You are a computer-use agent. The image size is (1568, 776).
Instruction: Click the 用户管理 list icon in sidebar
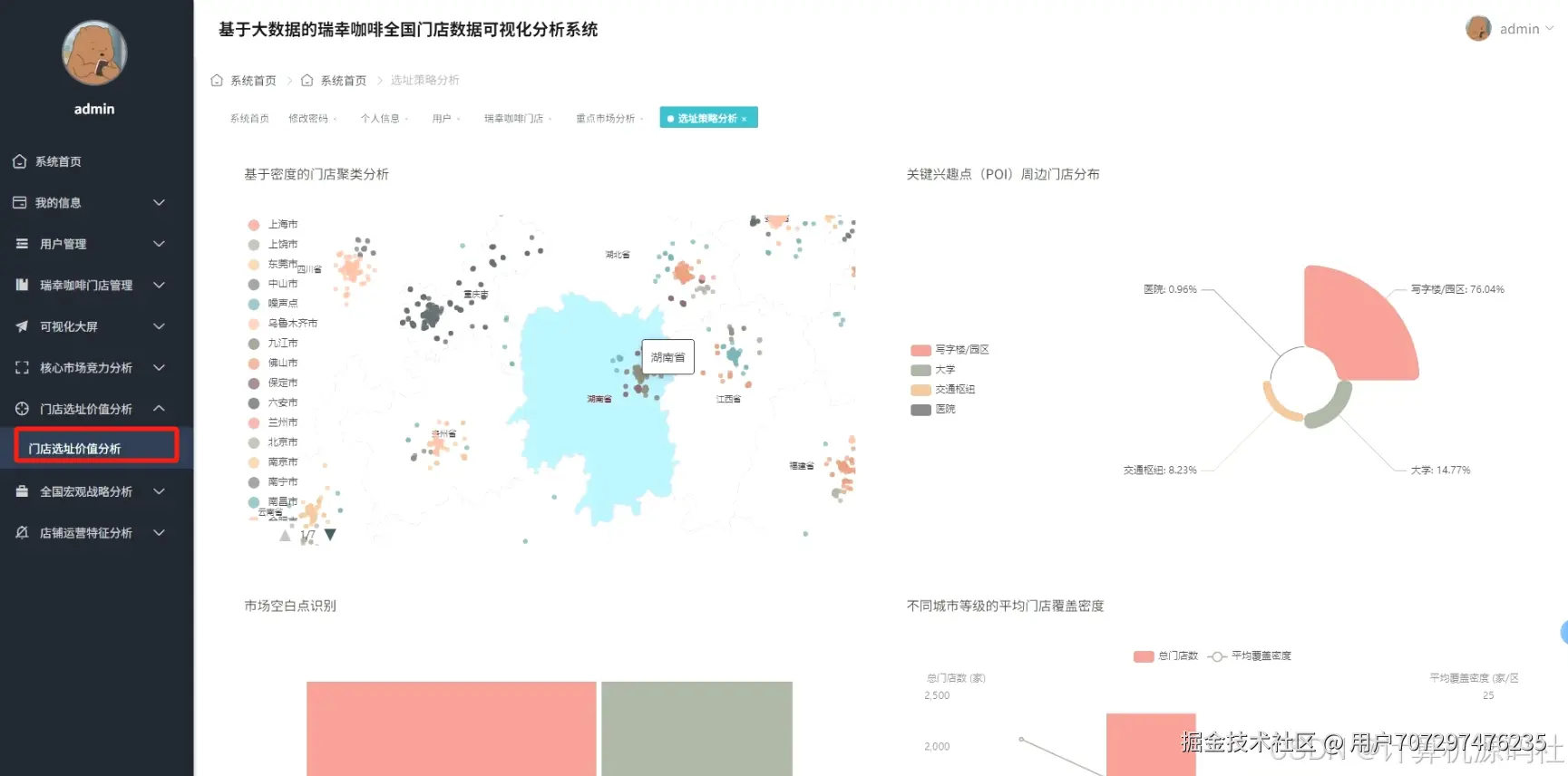[x=22, y=244]
